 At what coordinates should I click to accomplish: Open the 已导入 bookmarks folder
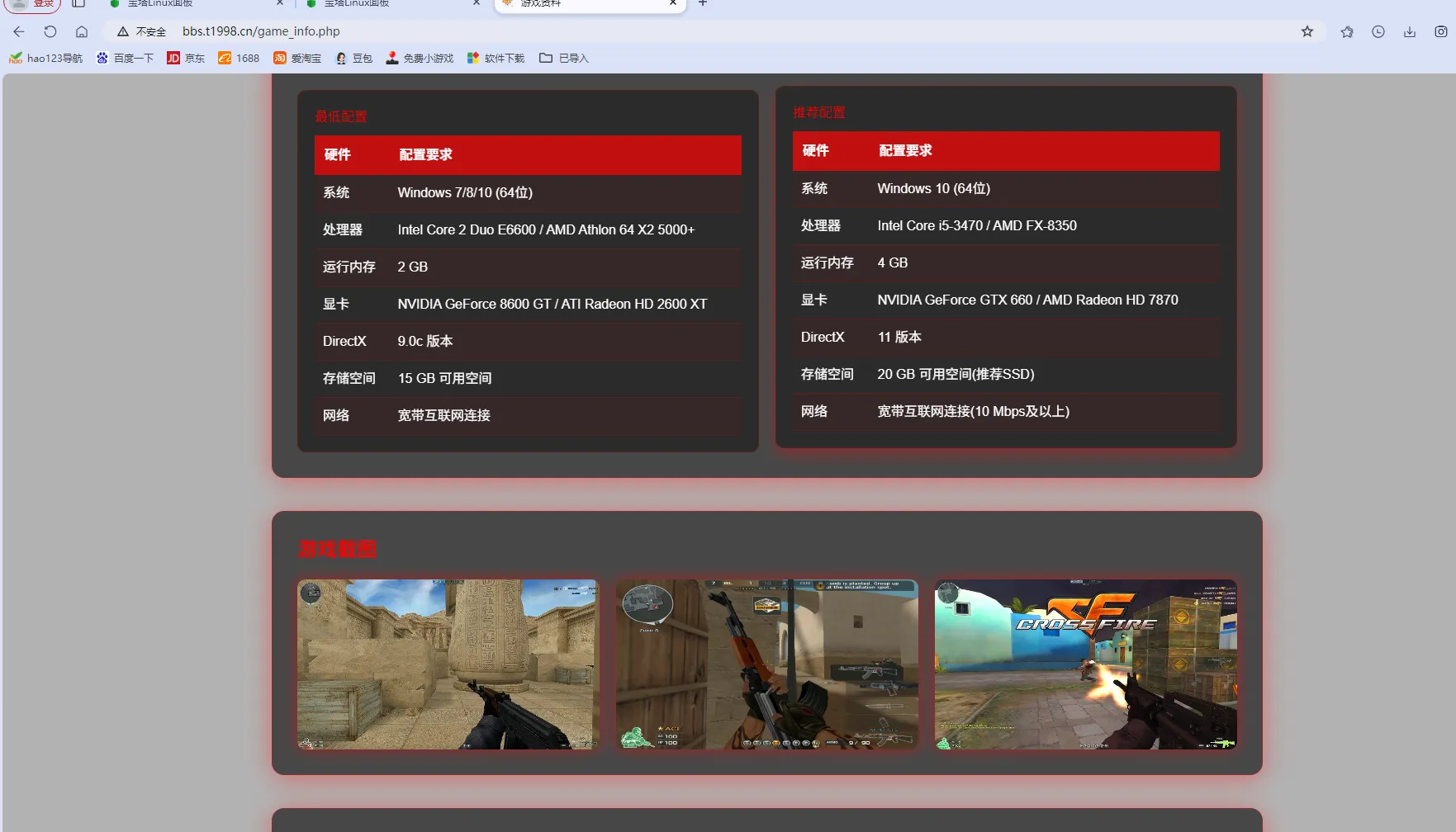click(564, 58)
